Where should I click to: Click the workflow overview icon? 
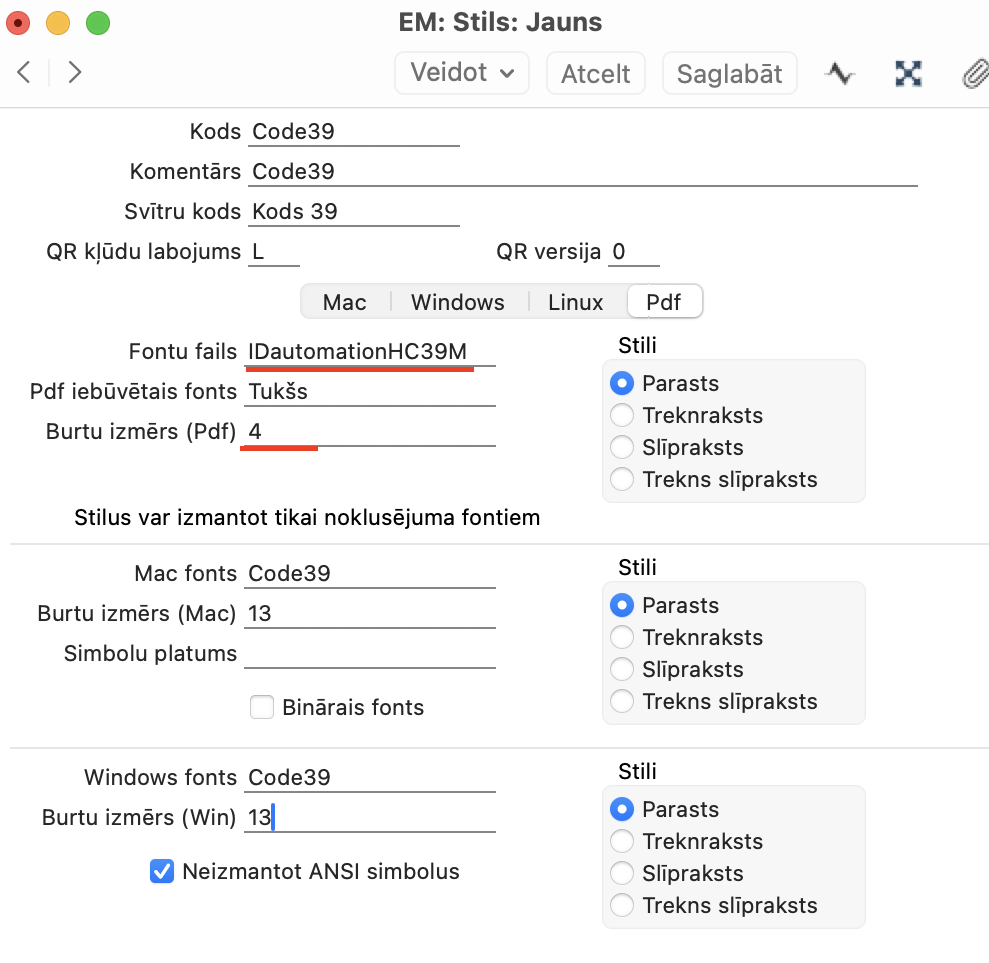(x=908, y=74)
